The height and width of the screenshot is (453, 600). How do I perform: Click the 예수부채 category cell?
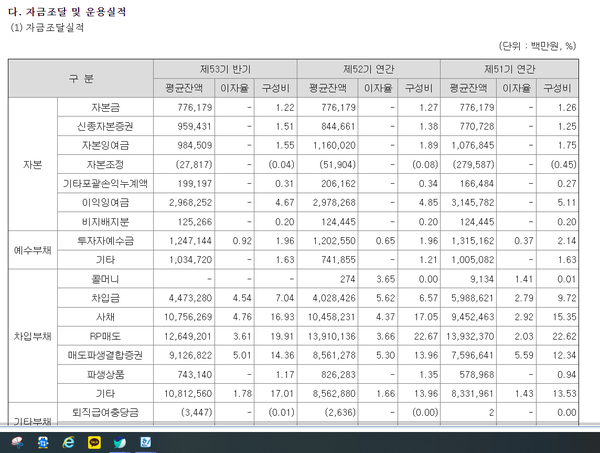point(33,250)
